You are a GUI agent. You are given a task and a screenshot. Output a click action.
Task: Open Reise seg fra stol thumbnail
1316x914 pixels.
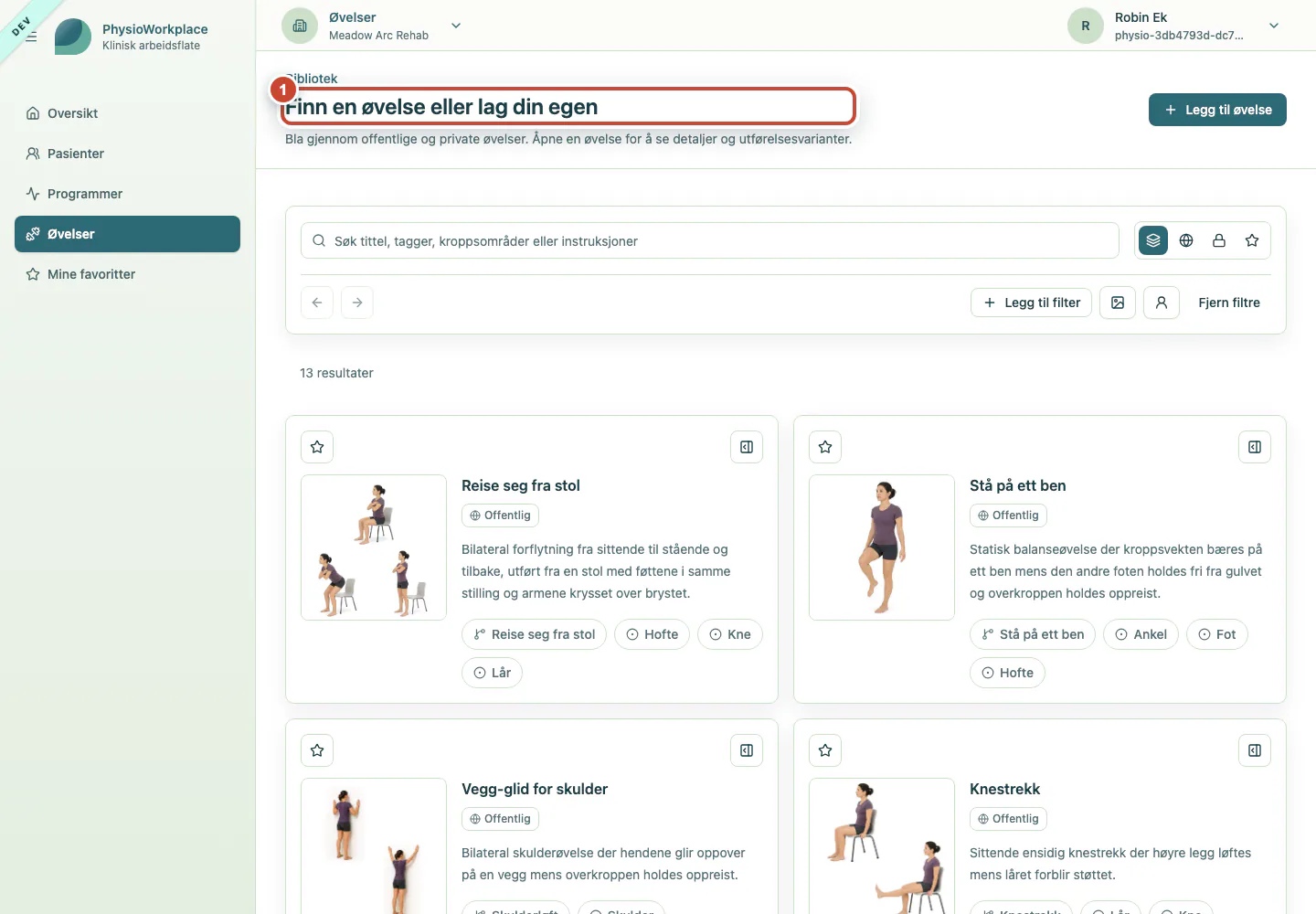coord(374,547)
